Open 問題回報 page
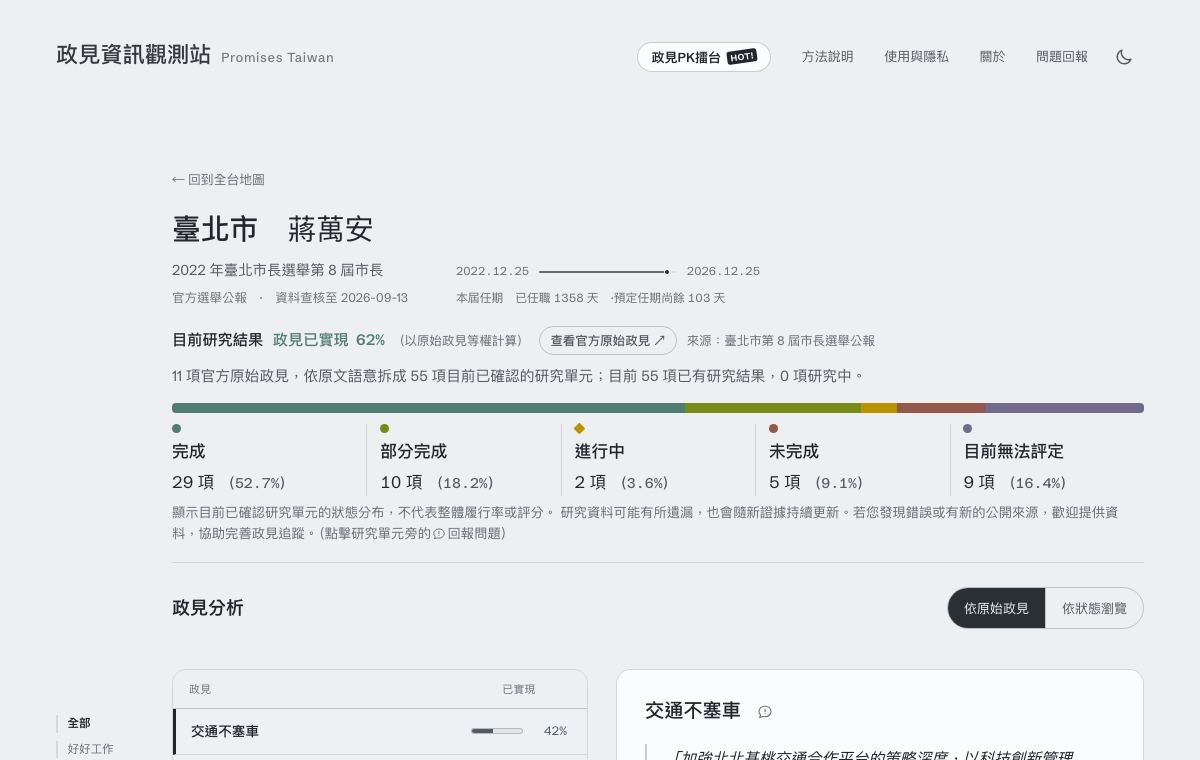Viewport: 1200px width, 760px height. pos(1062,57)
